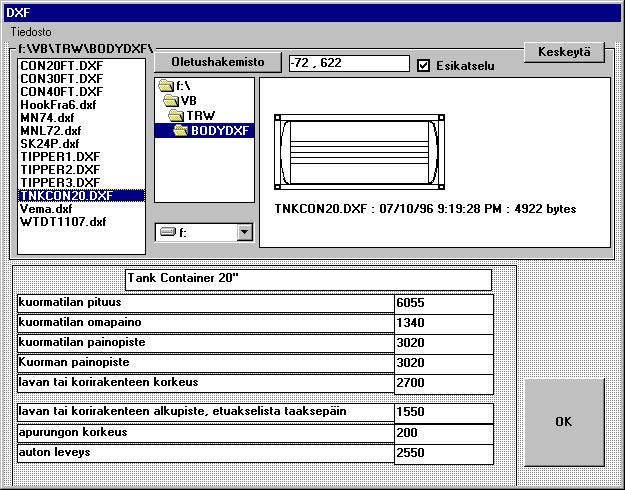Select the BODYDXF folder

204,131
